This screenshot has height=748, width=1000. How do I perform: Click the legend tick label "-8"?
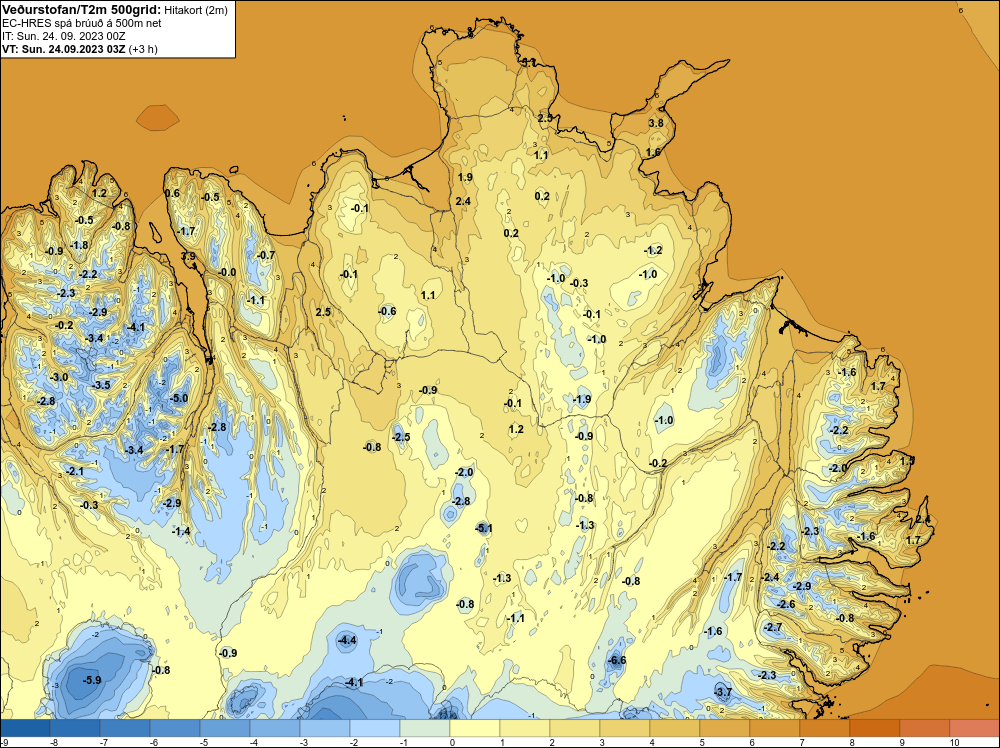coord(54,742)
